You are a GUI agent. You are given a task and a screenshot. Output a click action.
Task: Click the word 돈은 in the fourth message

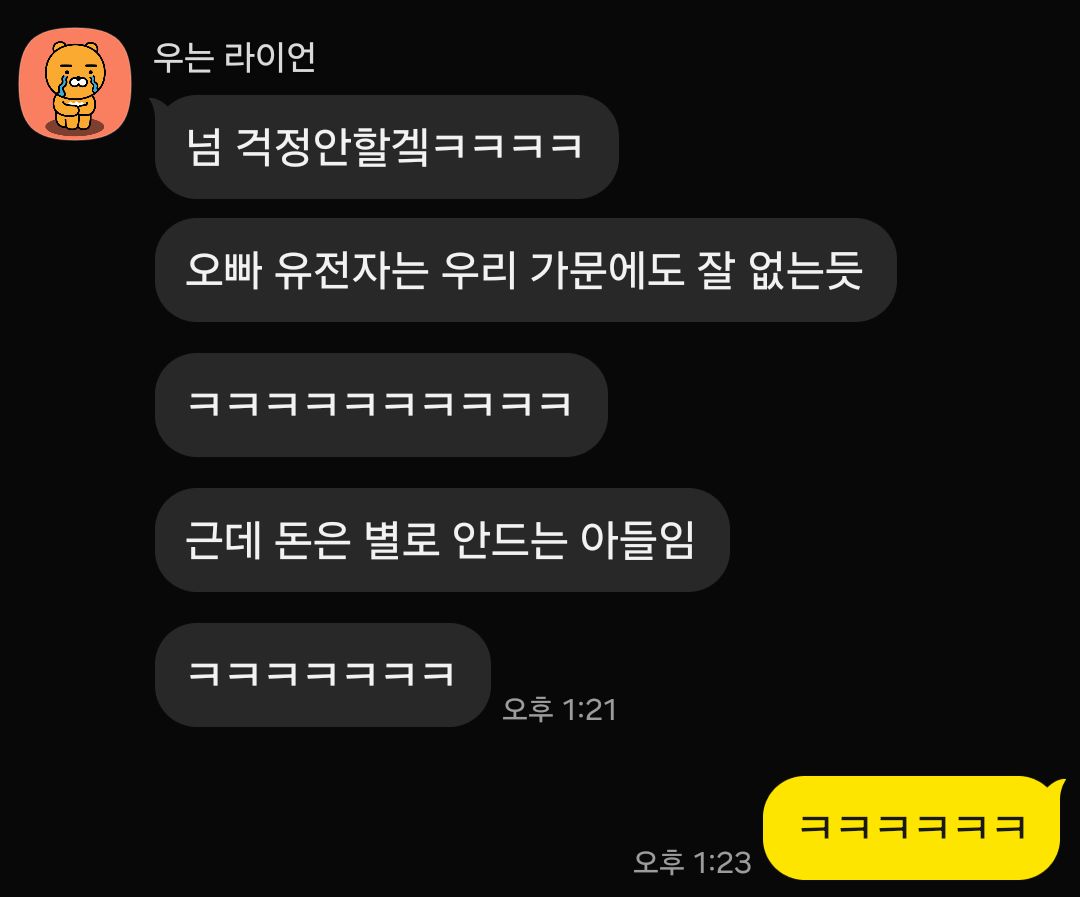[x=312, y=539]
